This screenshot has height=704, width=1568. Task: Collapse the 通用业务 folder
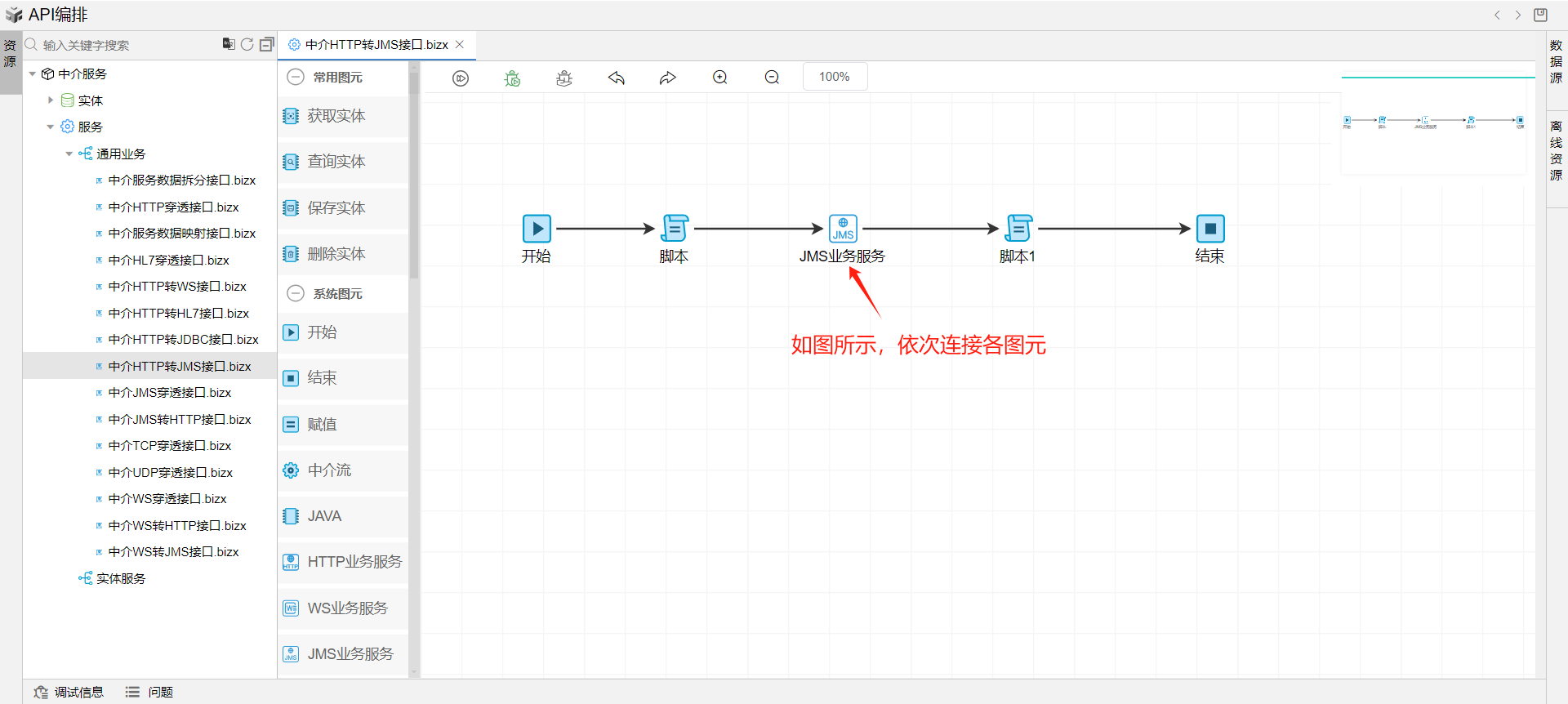69,154
